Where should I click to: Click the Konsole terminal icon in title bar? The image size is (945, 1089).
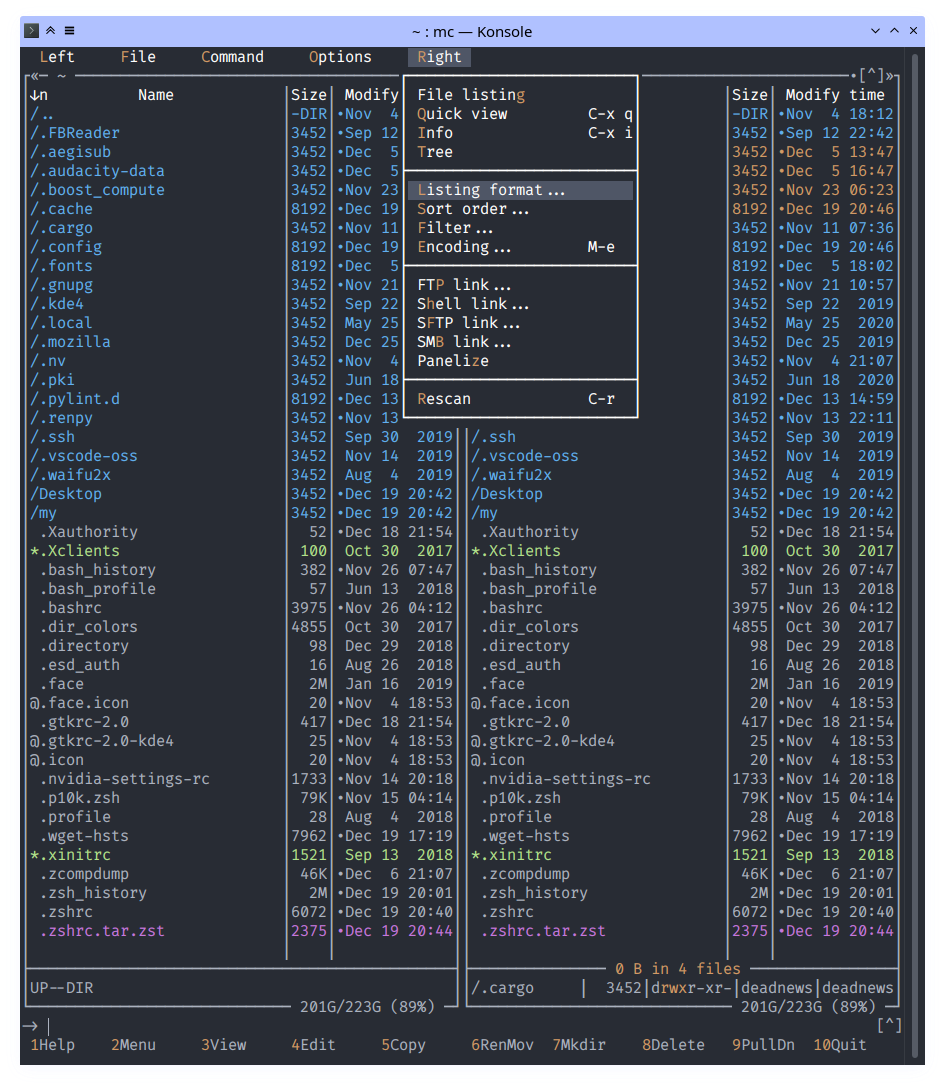point(32,31)
